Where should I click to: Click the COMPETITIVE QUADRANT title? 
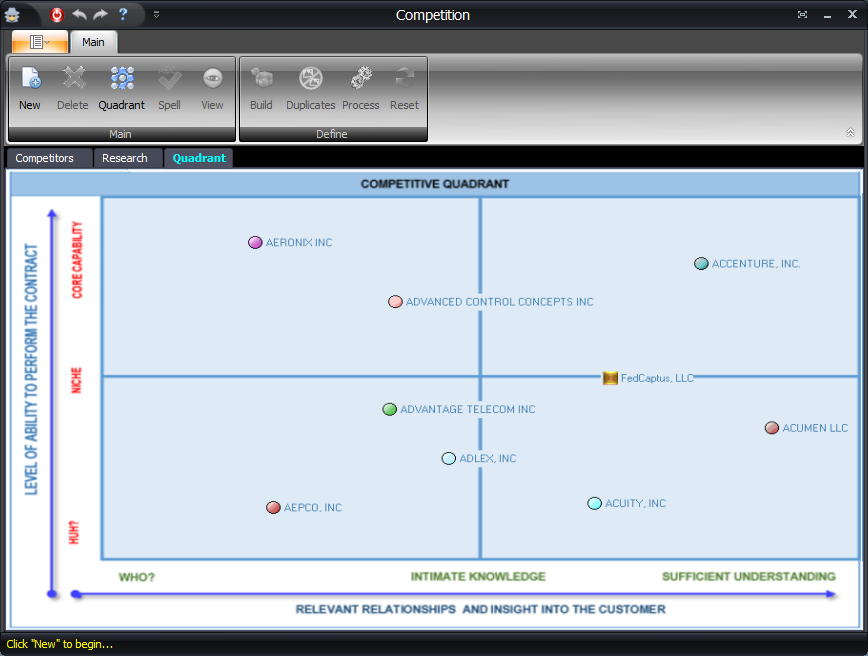click(435, 184)
